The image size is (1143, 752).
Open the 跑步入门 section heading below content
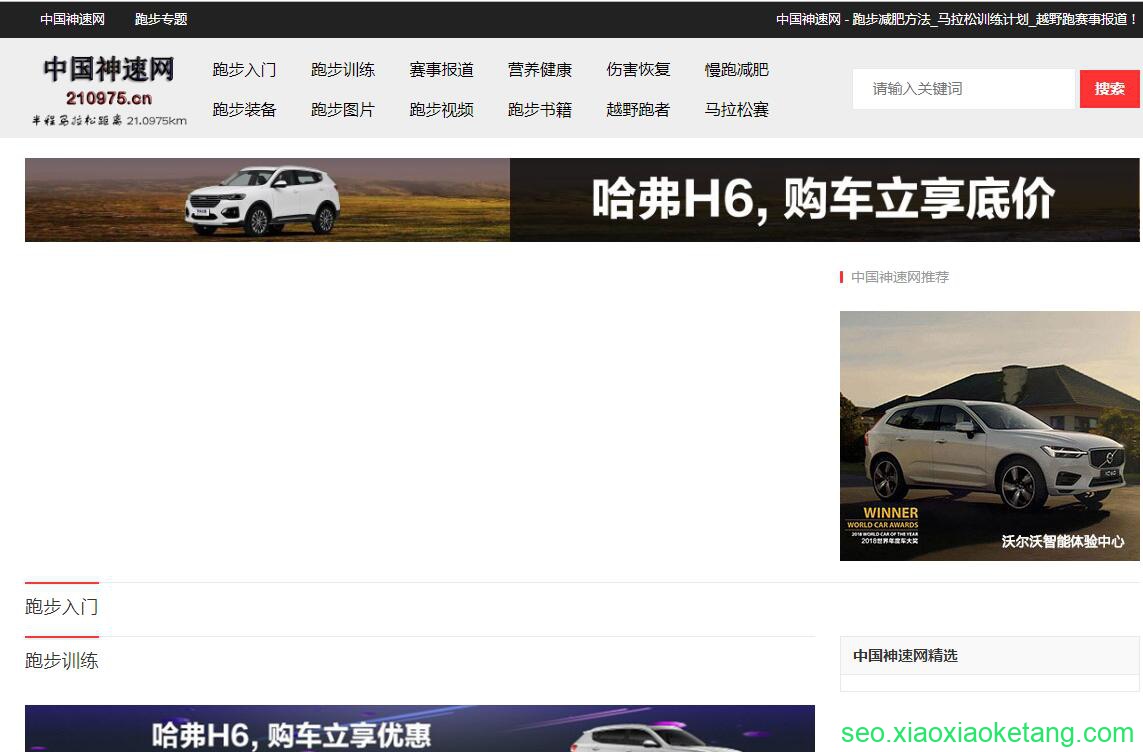point(61,607)
